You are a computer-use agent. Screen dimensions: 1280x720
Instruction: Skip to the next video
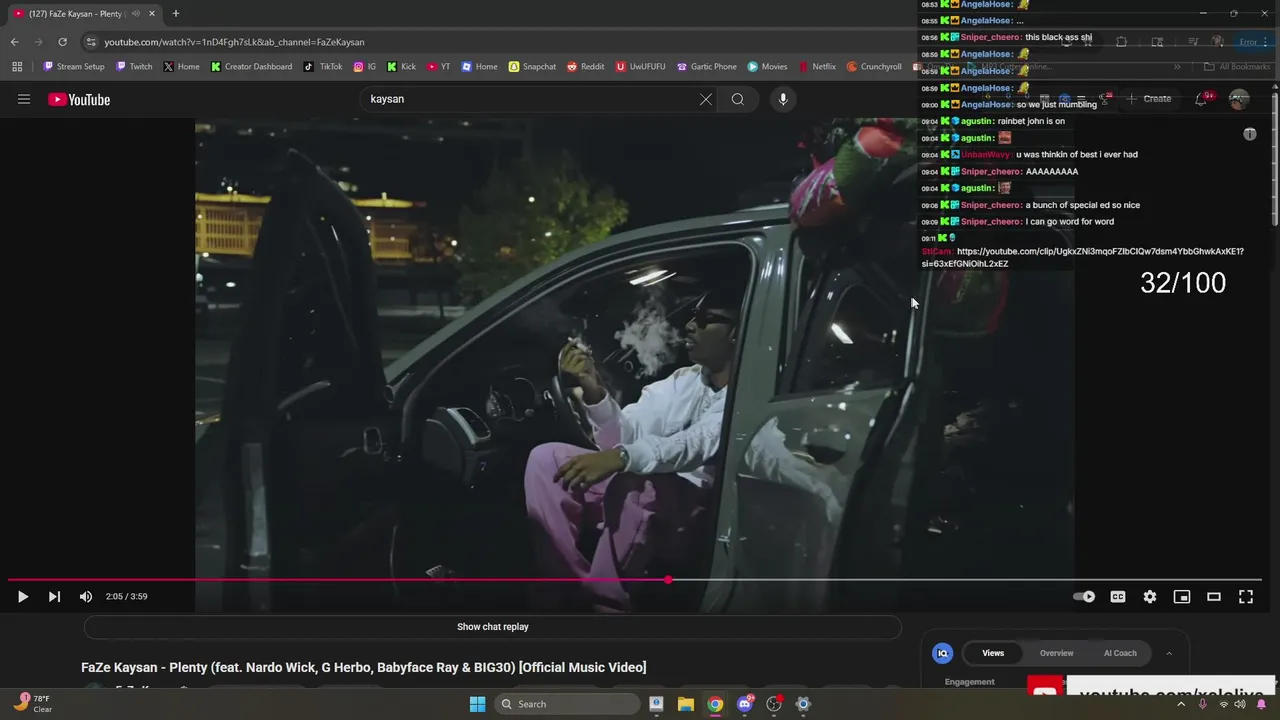point(54,597)
